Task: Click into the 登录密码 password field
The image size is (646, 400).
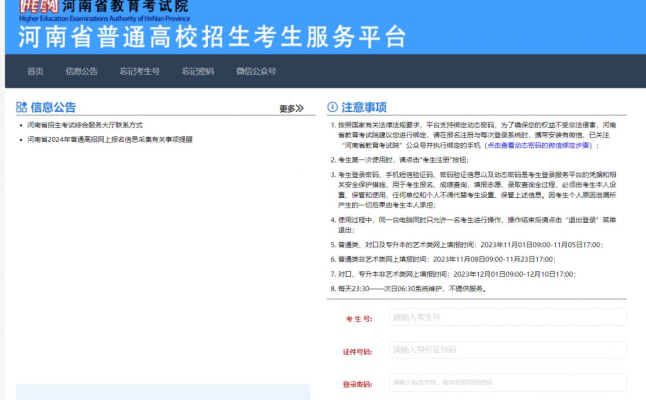Action: coord(507,382)
